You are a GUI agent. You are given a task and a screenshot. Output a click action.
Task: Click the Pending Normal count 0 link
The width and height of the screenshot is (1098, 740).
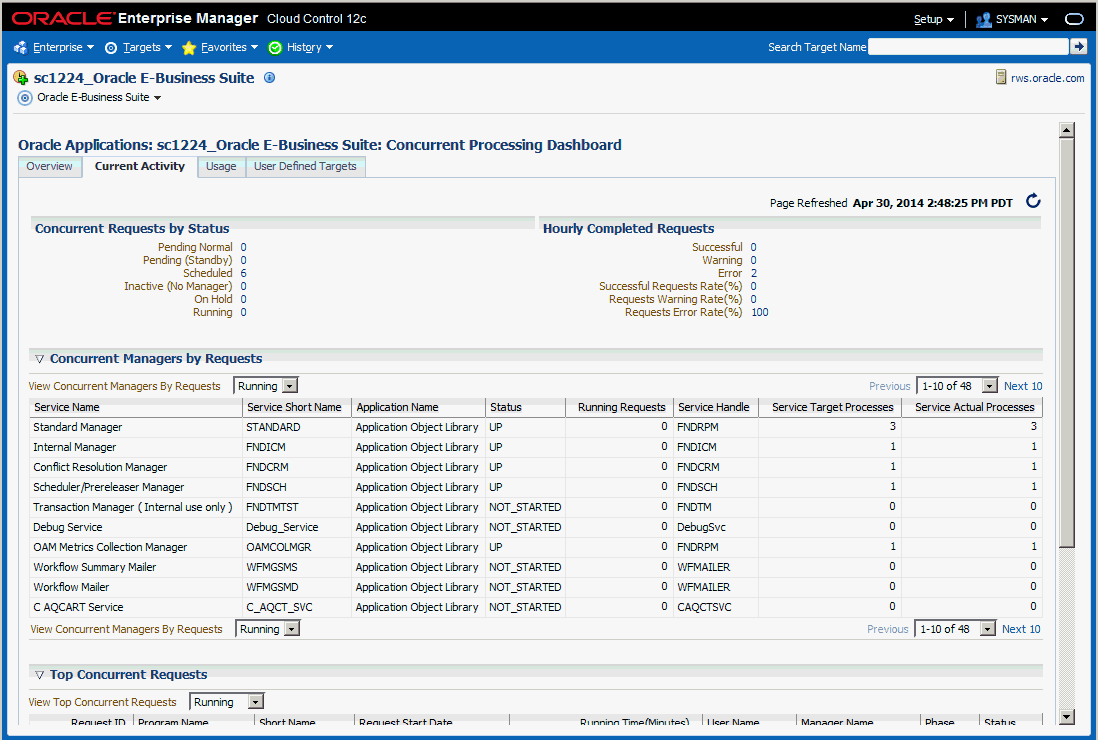pos(244,247)
